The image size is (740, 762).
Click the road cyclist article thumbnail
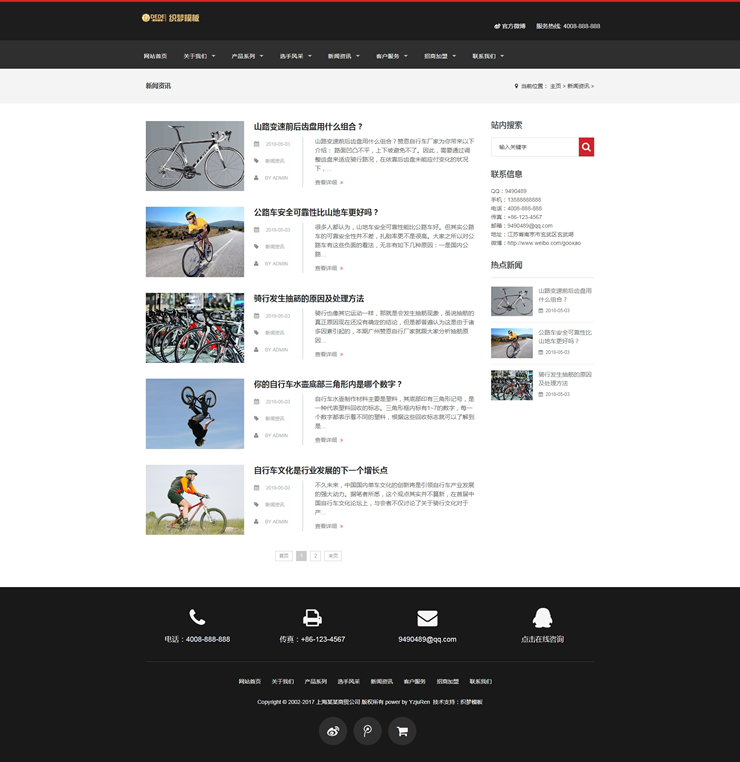[194, 242]
